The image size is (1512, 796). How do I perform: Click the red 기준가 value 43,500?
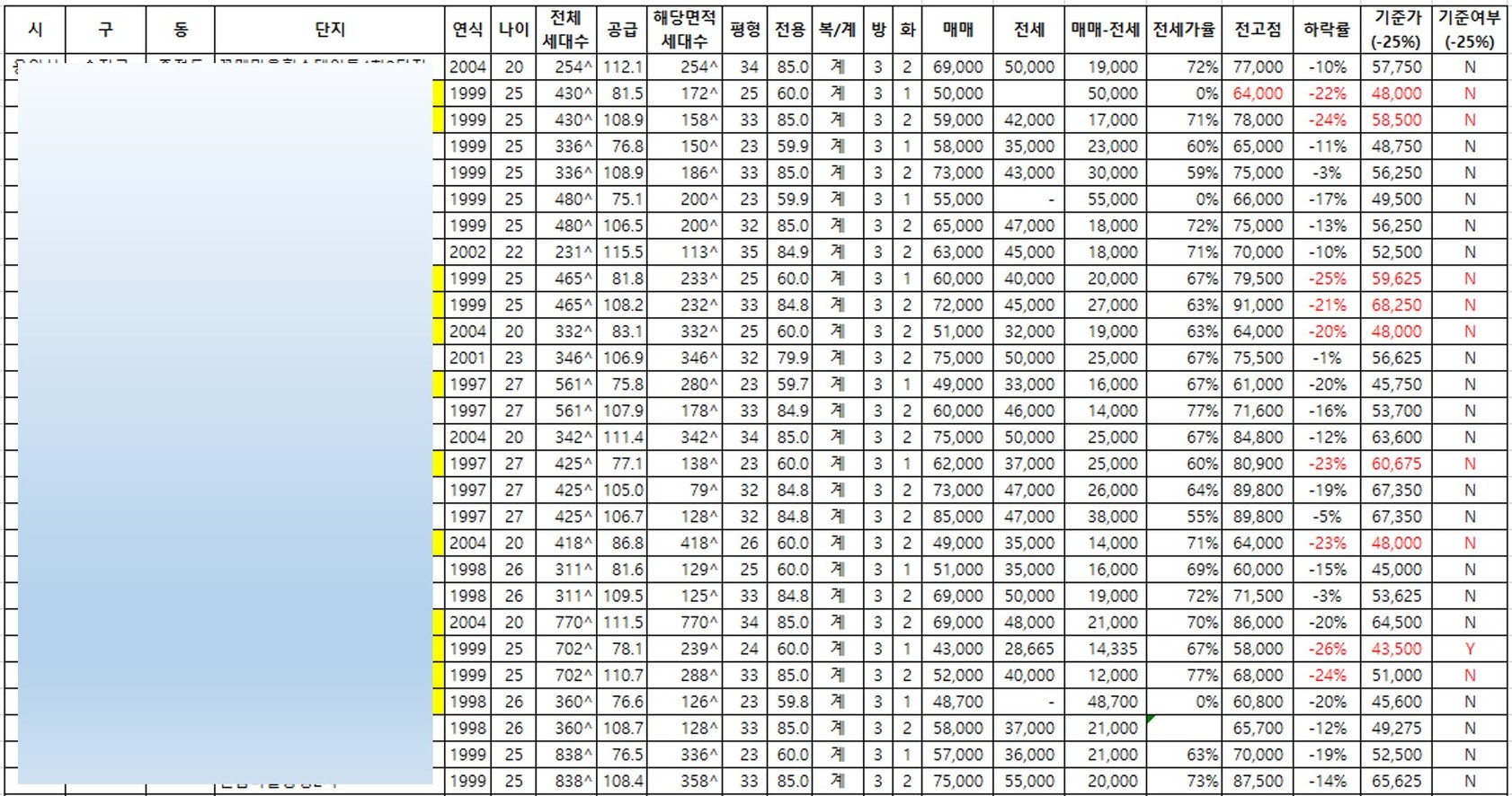(x=1397, y=649)
